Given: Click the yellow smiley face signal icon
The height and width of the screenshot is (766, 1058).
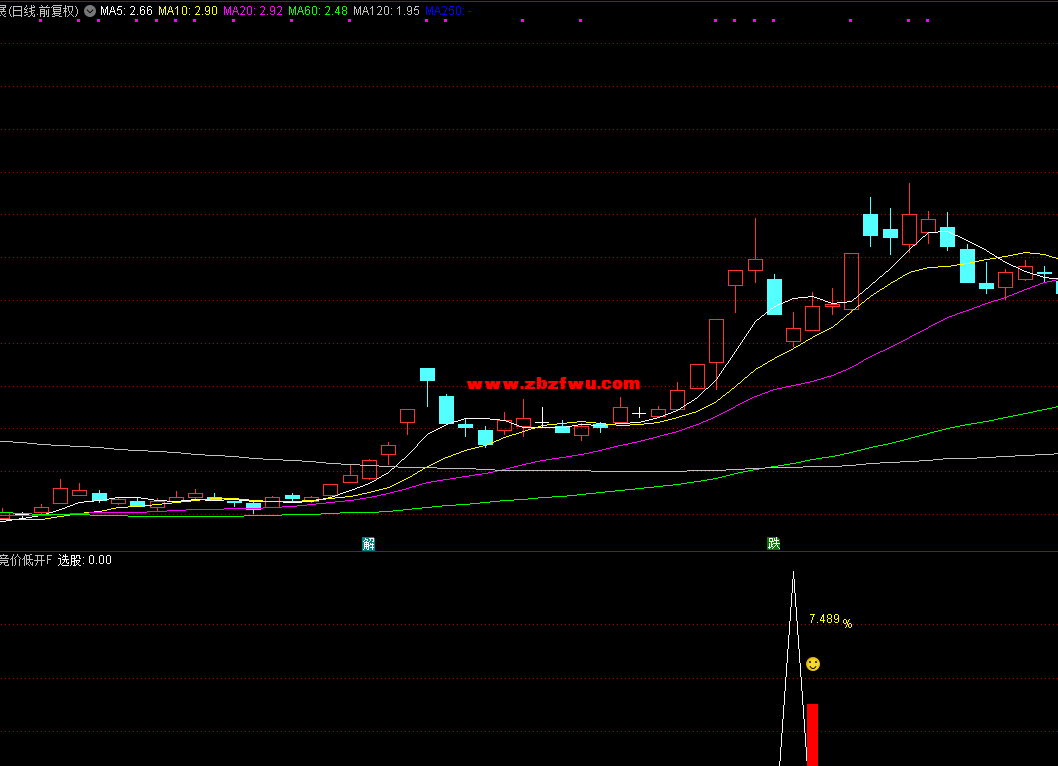Looking at the screenshot, I should click(813, 664).
